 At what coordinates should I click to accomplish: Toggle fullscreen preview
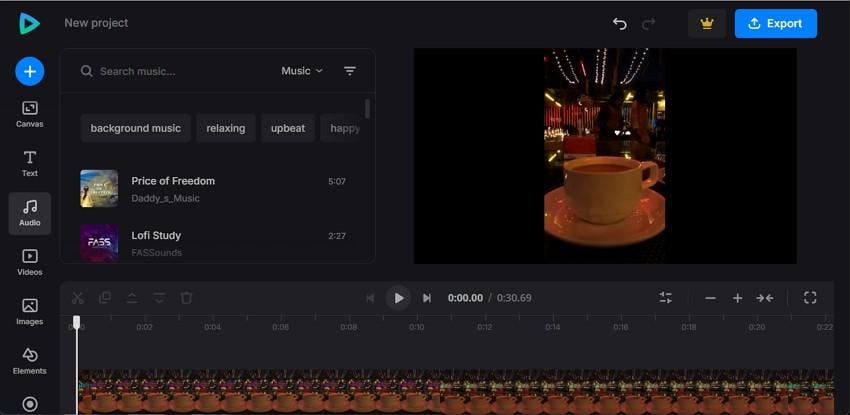coord(810,297)
